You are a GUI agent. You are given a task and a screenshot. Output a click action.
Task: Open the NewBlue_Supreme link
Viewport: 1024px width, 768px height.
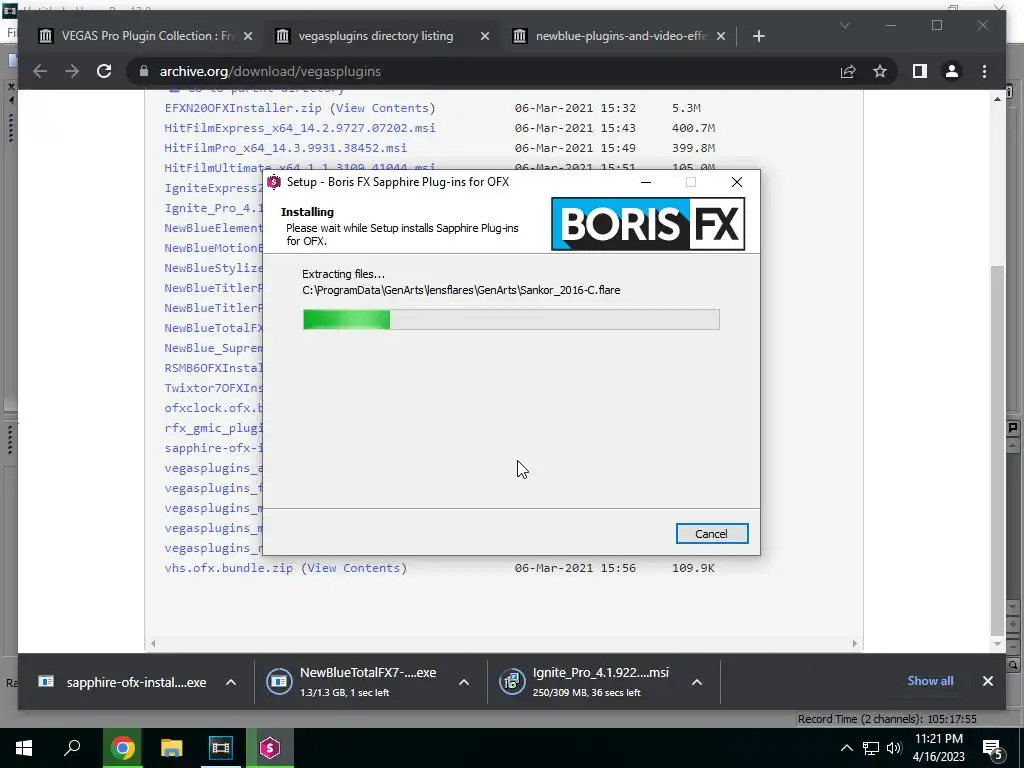point(214,348)
